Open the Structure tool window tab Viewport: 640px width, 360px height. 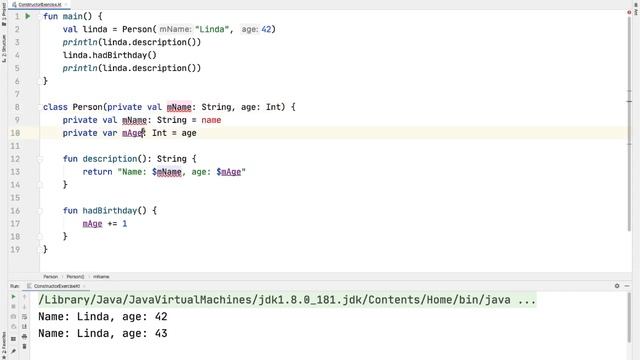pos(4,49)
